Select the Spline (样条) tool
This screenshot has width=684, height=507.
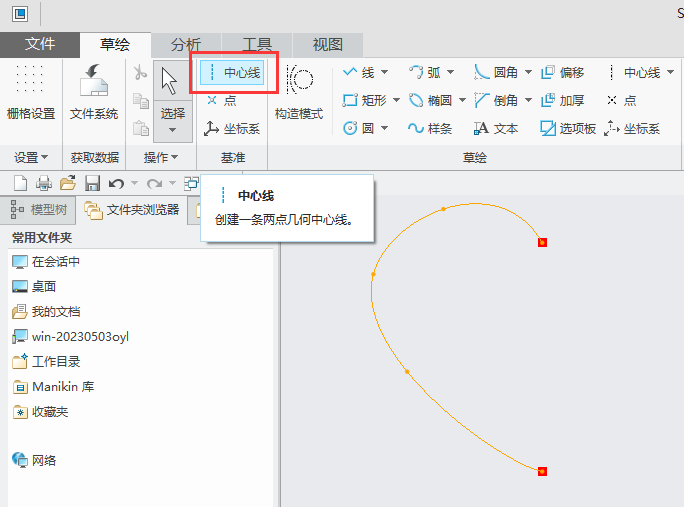point(430,128)
